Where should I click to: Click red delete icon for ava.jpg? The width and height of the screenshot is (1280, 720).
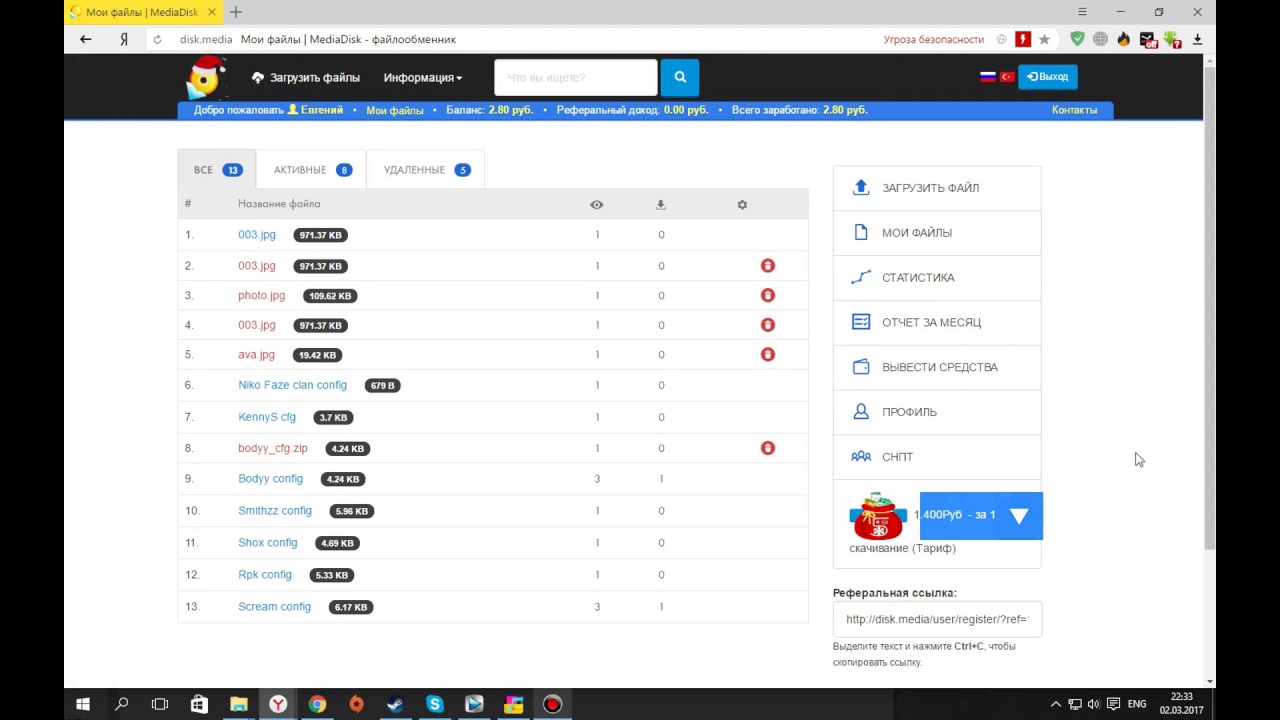click(767, 354)
